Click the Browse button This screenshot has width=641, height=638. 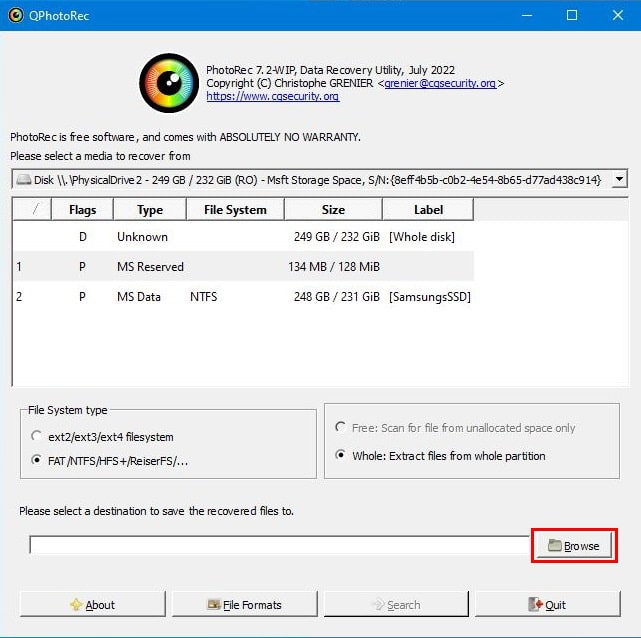click(574, 546)
